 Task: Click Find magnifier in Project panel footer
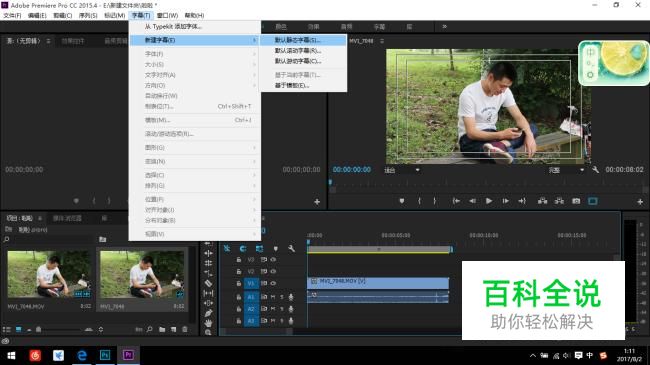[150, 329]
